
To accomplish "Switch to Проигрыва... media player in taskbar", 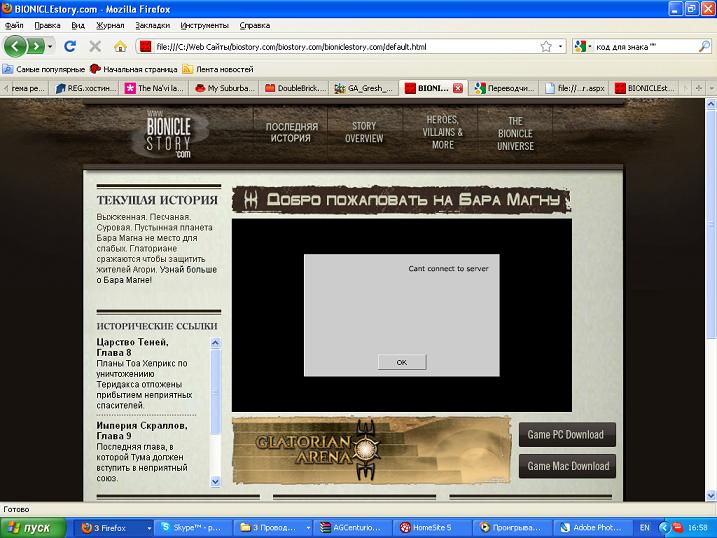I will pyautogui.click(x=512, y=528).
